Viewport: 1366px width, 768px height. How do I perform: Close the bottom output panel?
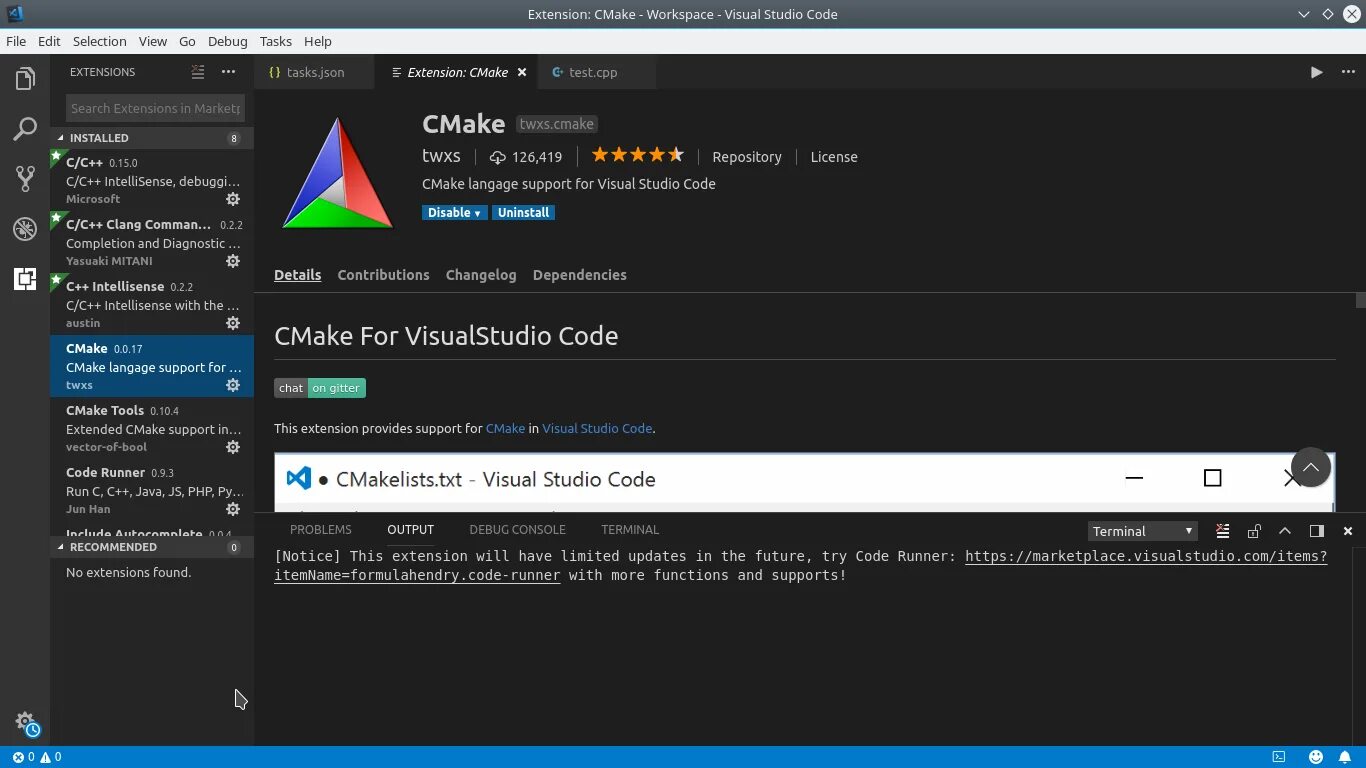pyautogui.click(x=1348, y=531)
